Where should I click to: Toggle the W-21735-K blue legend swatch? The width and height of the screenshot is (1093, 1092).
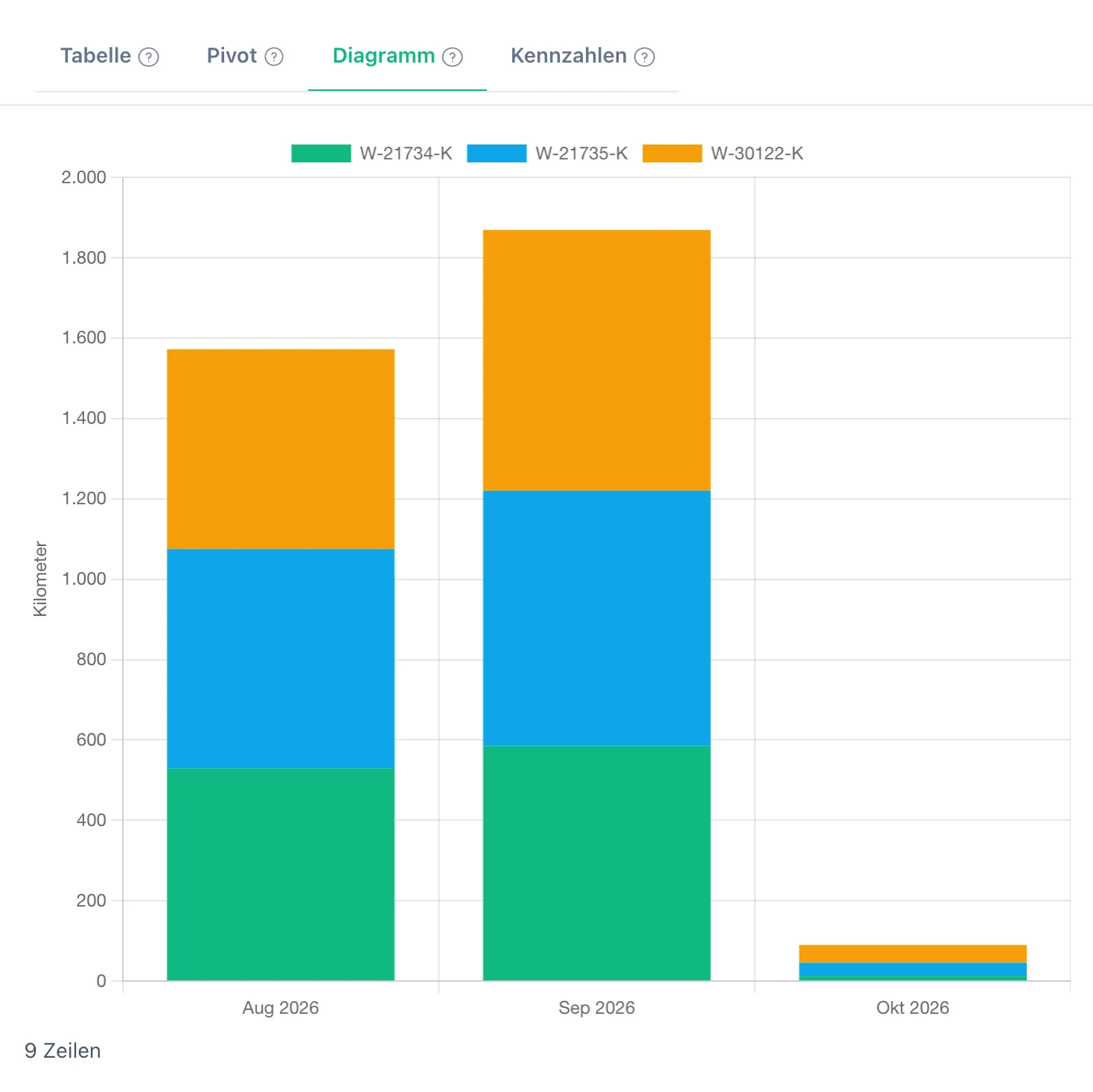(x=497, y=153)
